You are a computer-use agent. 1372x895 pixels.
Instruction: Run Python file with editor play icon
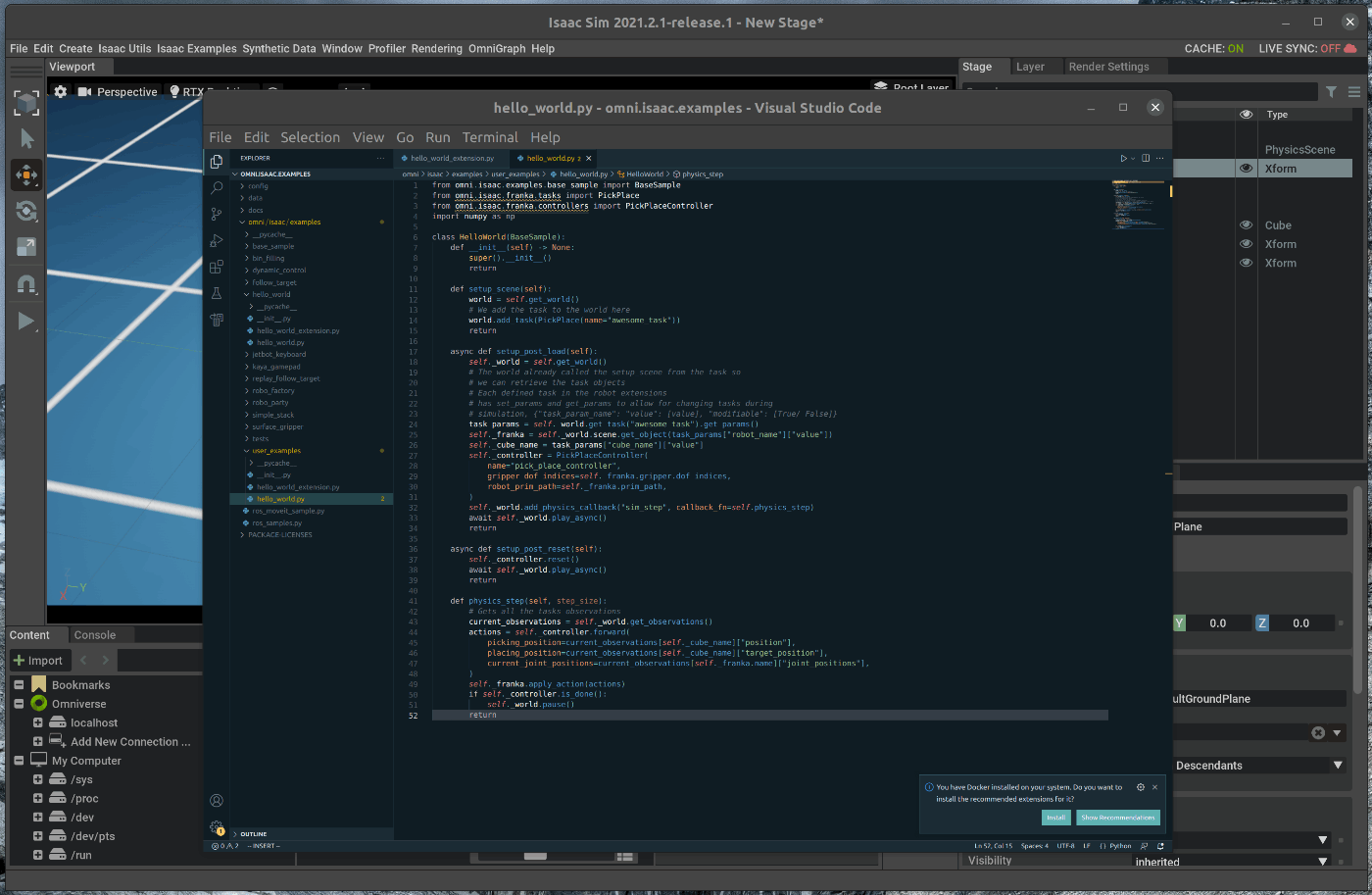[1124, 158]
